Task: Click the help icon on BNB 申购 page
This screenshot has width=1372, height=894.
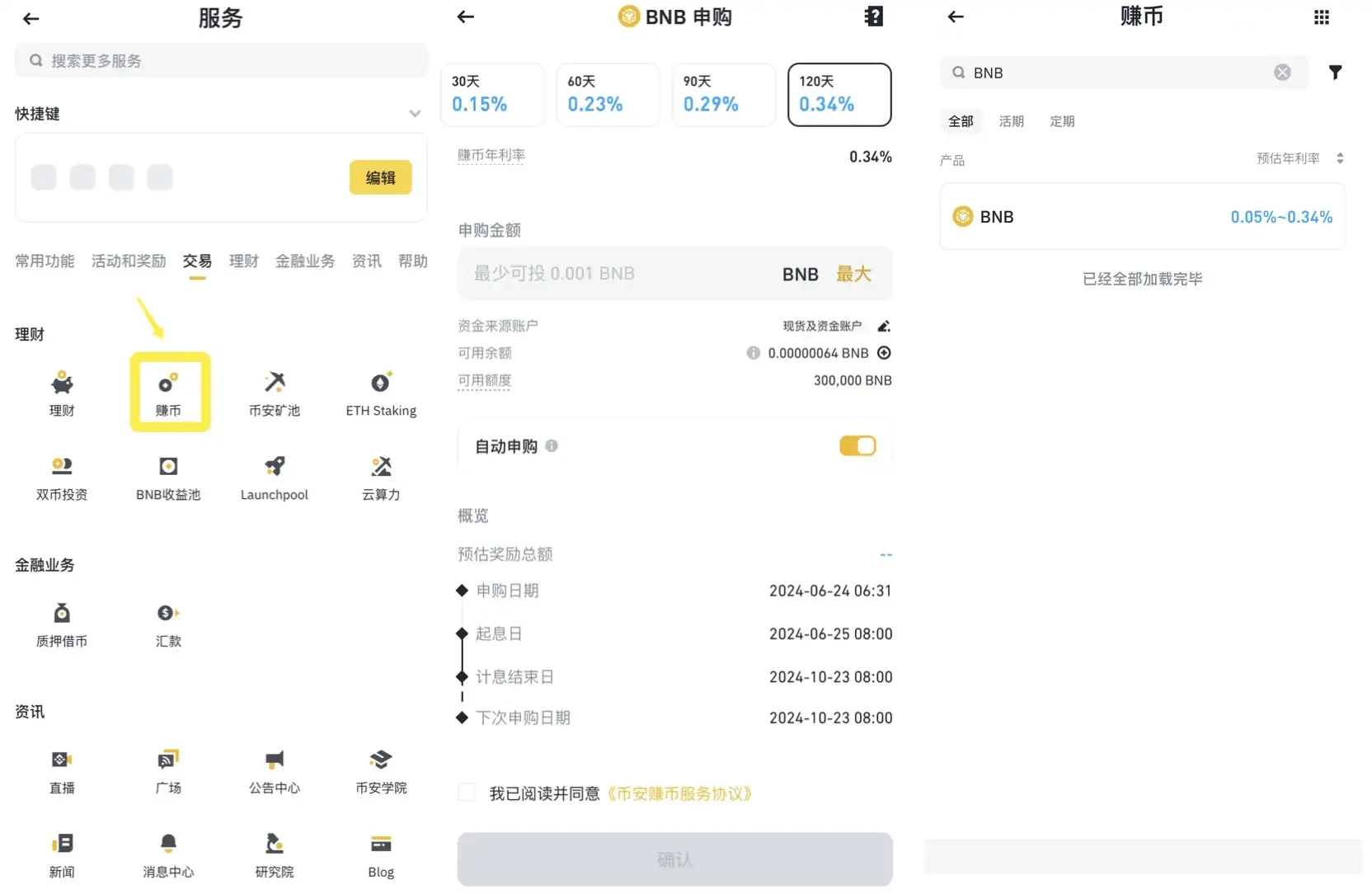Action: pyautogui.click(x=873, y=16)
